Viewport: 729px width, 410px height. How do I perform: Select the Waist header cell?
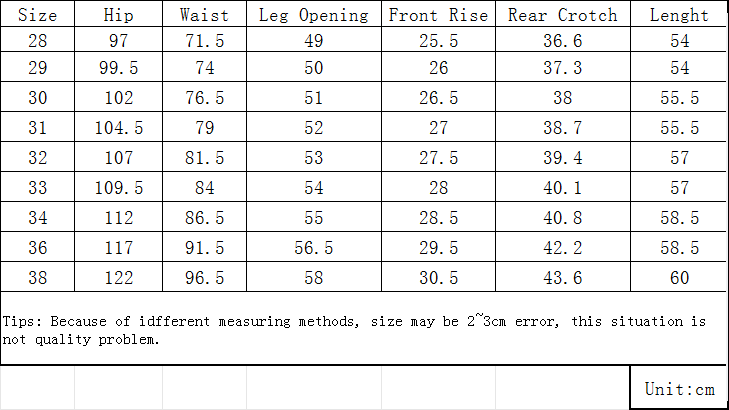205,14
